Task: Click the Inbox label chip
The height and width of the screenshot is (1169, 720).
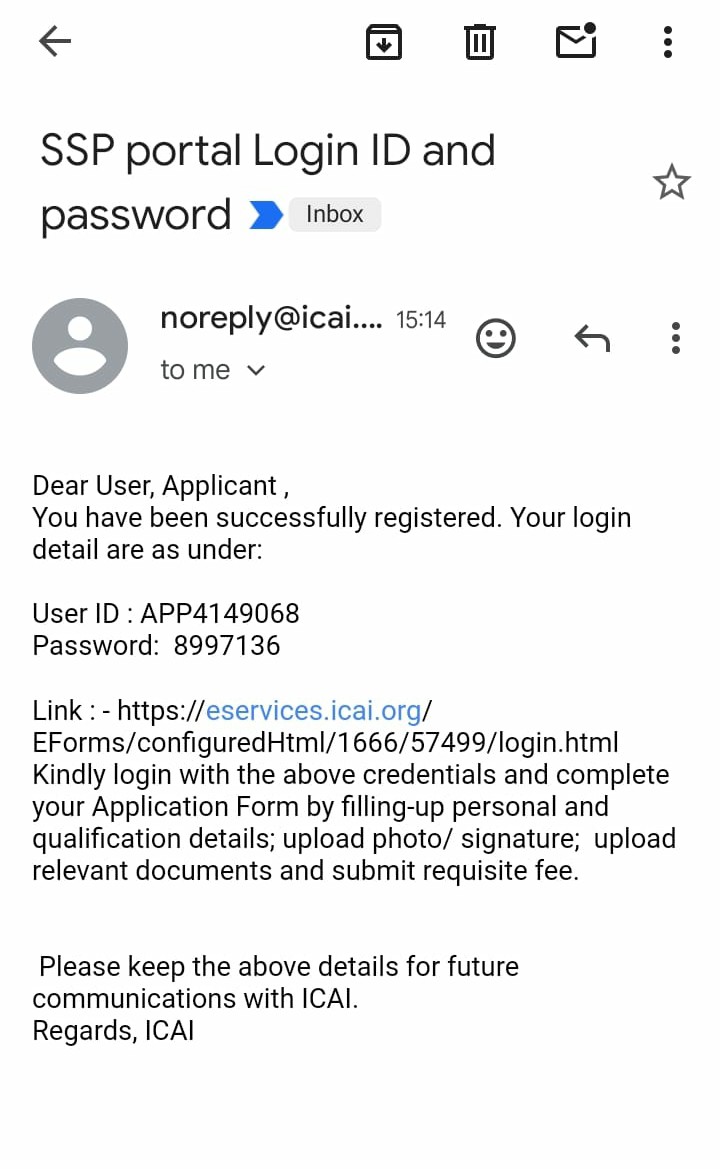Action: pos(335,214)
